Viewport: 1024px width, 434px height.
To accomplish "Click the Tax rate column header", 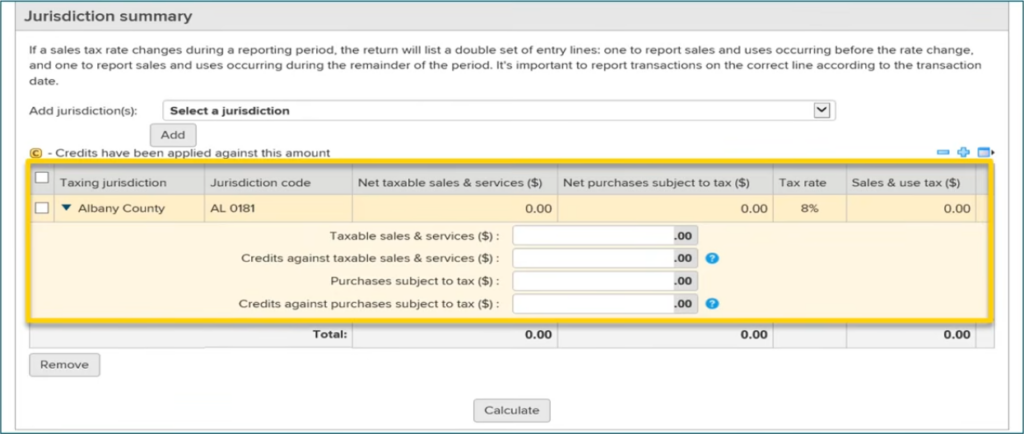I will pos(802,183).
